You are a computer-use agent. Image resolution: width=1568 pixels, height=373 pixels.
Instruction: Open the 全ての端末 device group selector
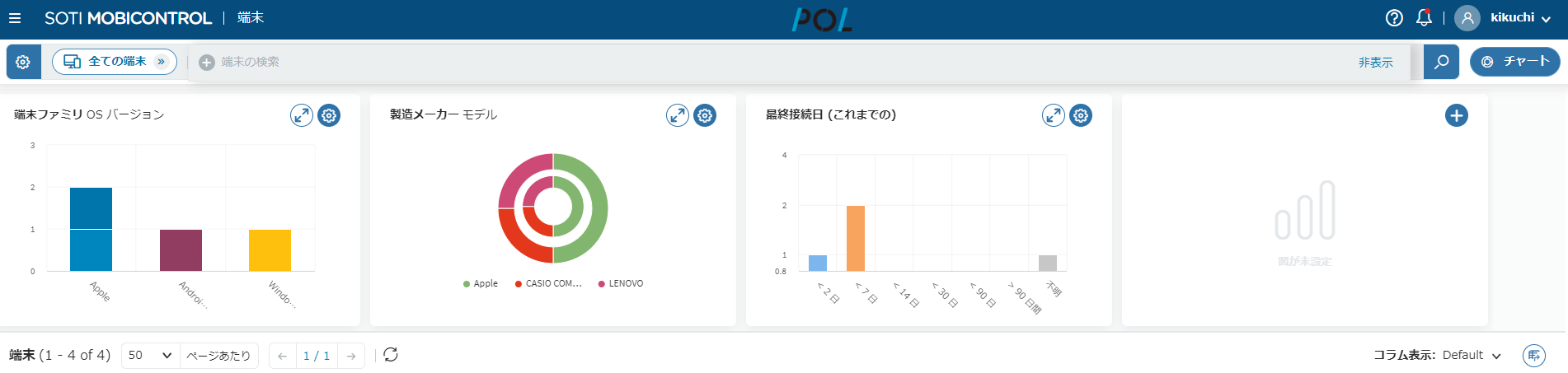(115, 62)
